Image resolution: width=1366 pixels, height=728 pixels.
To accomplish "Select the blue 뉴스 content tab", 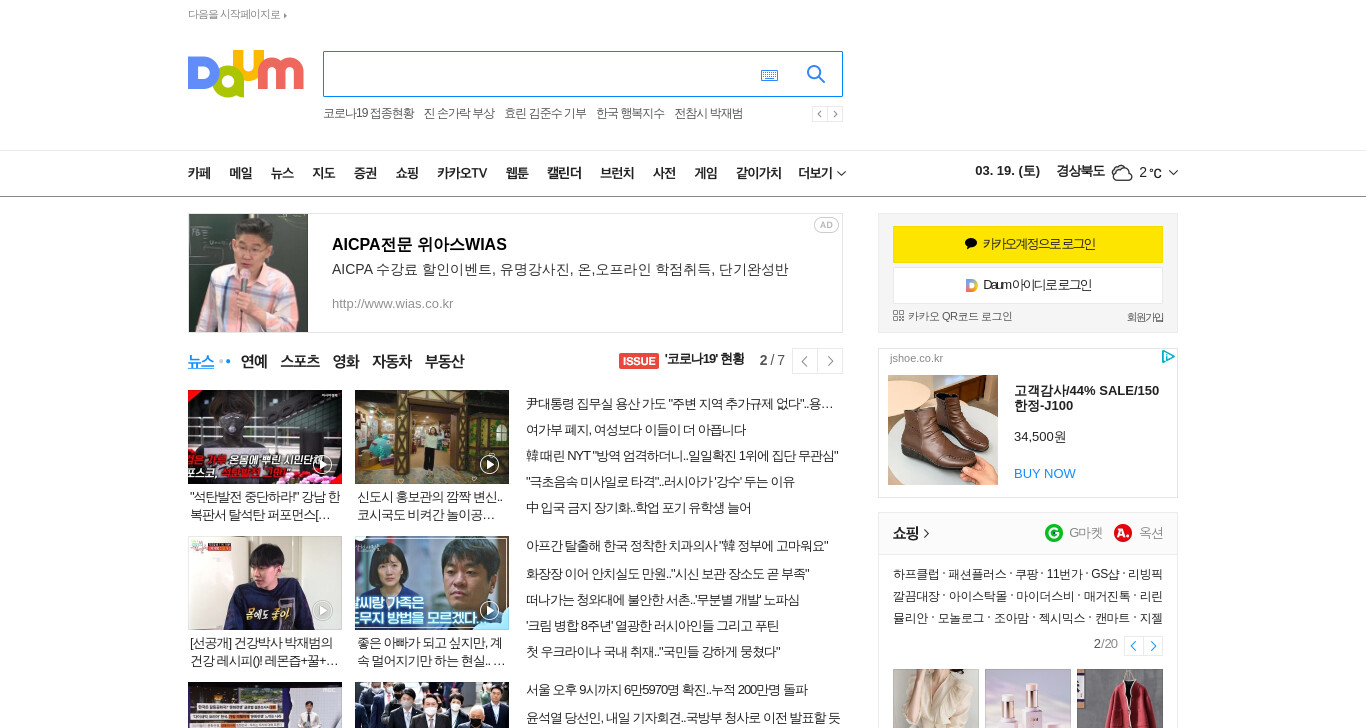I will point(201,361).
